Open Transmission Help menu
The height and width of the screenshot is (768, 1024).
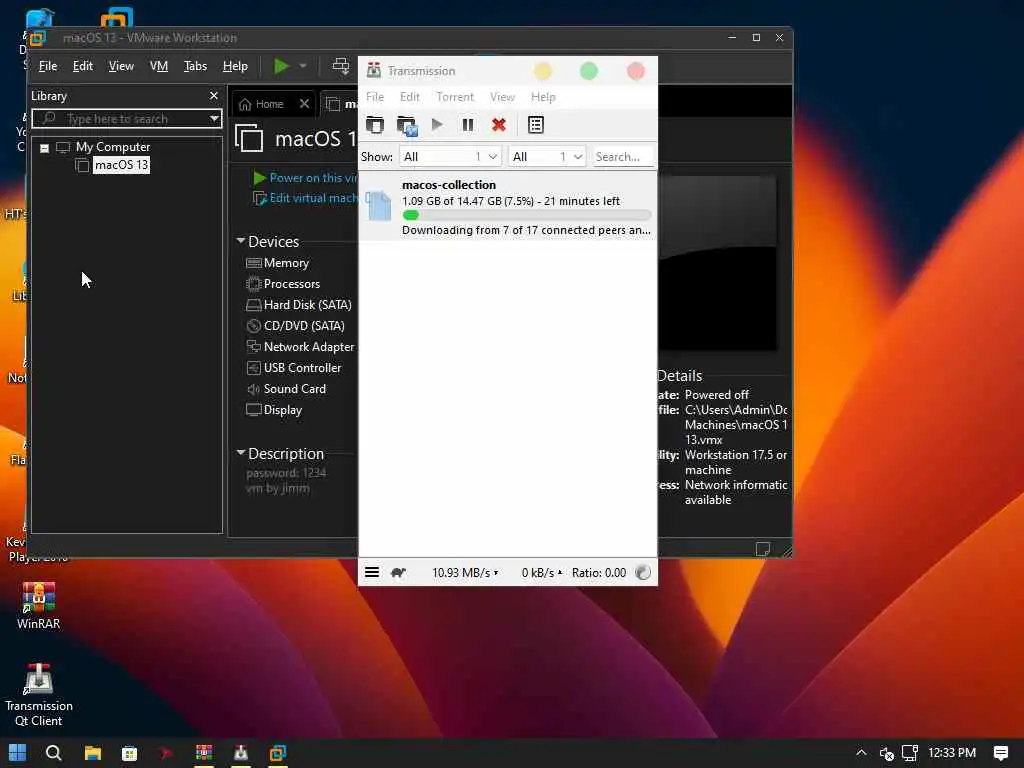coord(543,97)
